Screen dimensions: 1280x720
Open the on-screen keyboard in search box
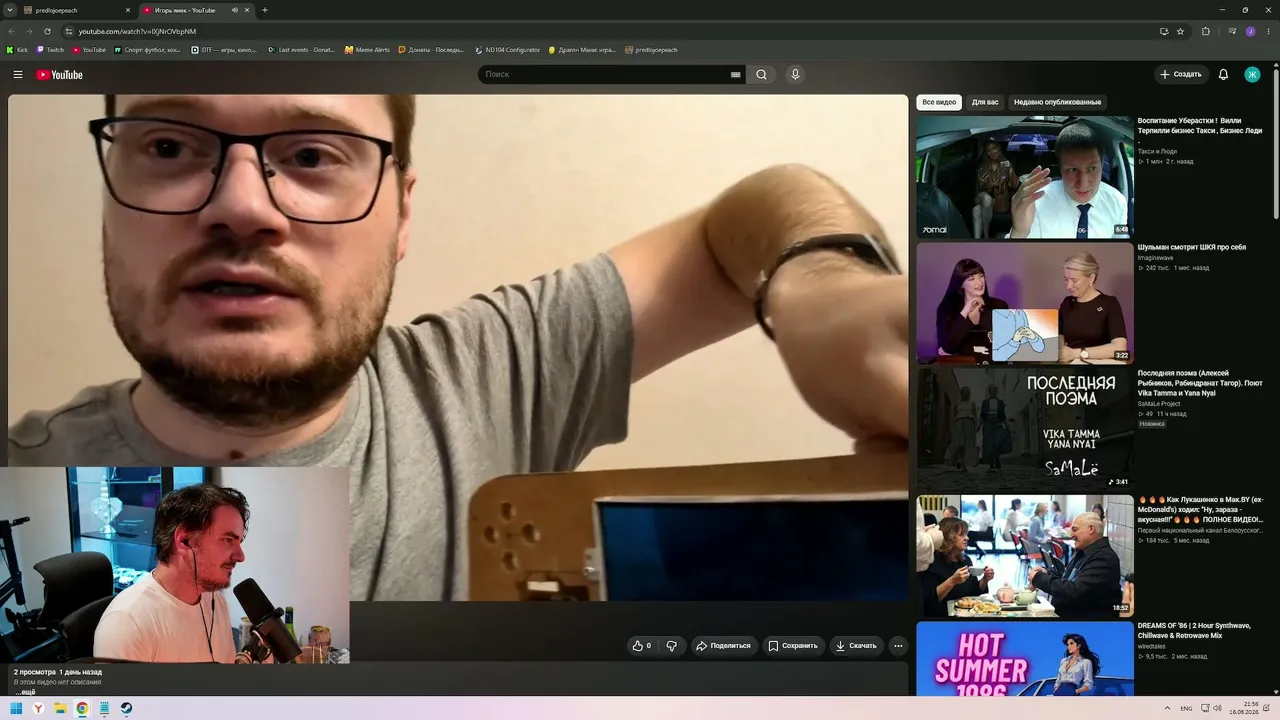[736, 75]
